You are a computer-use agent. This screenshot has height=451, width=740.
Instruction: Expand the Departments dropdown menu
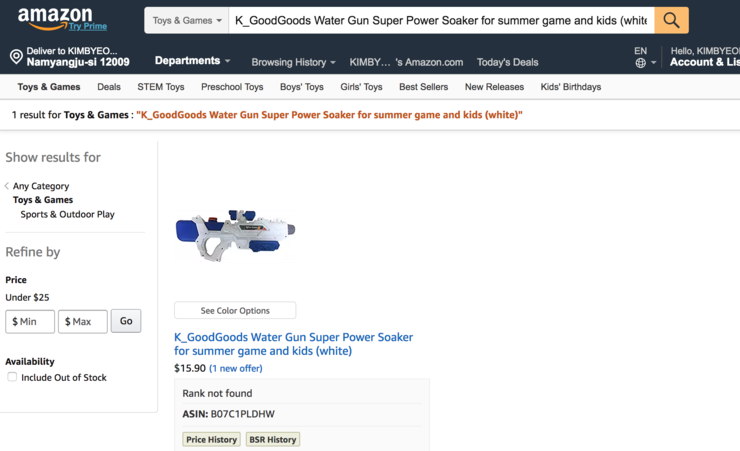tap(192, 61)
